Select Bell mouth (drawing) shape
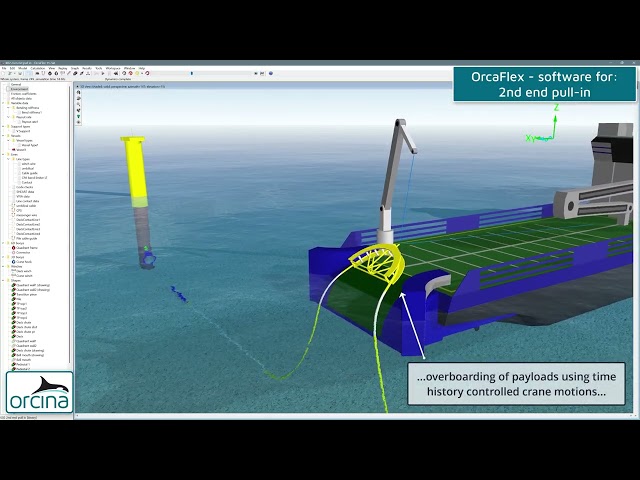 coord(30,355)
